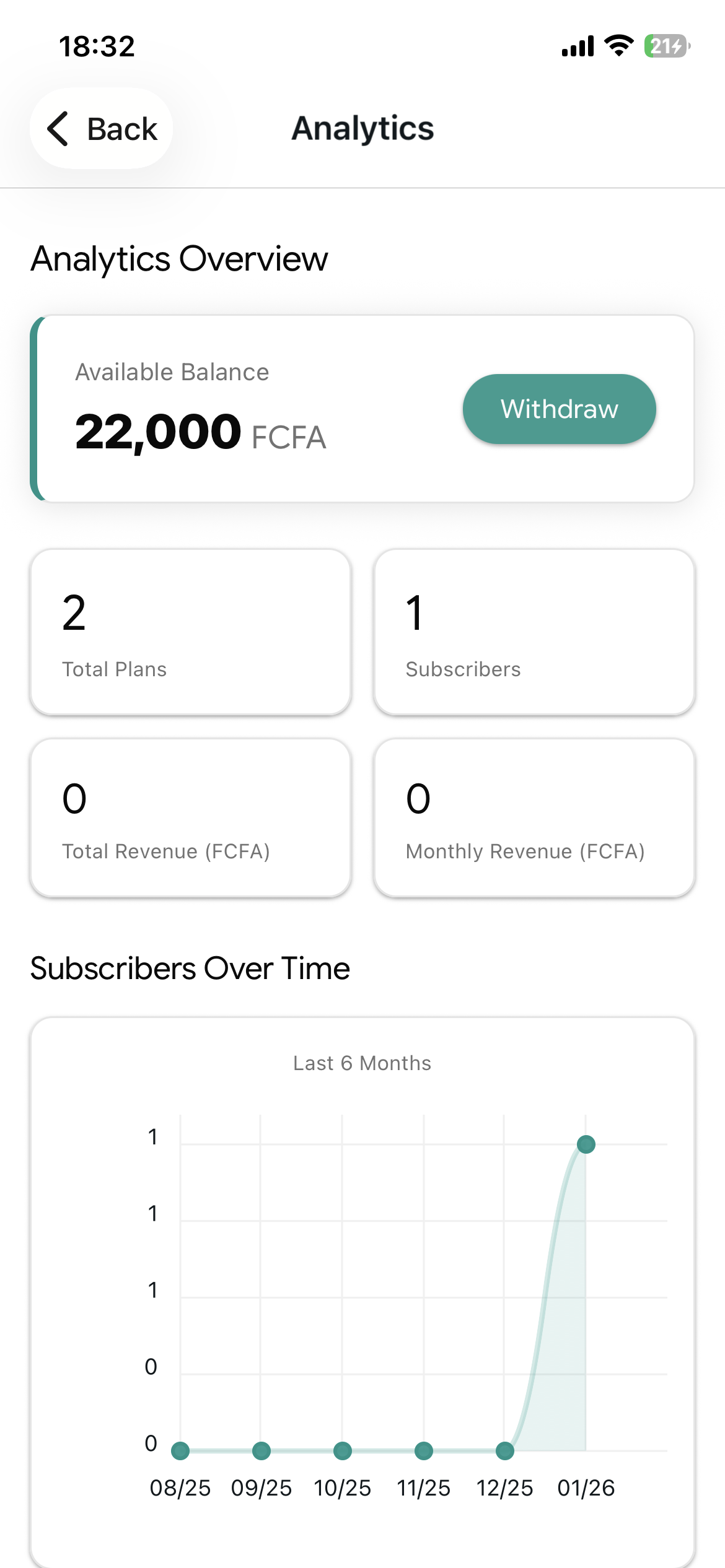Image resolution: width=725 pixels, height=1568 pixels.
Task: Tap the 01/26 data point on chart
Action: pyautogui.click(x=586, y=1144)
